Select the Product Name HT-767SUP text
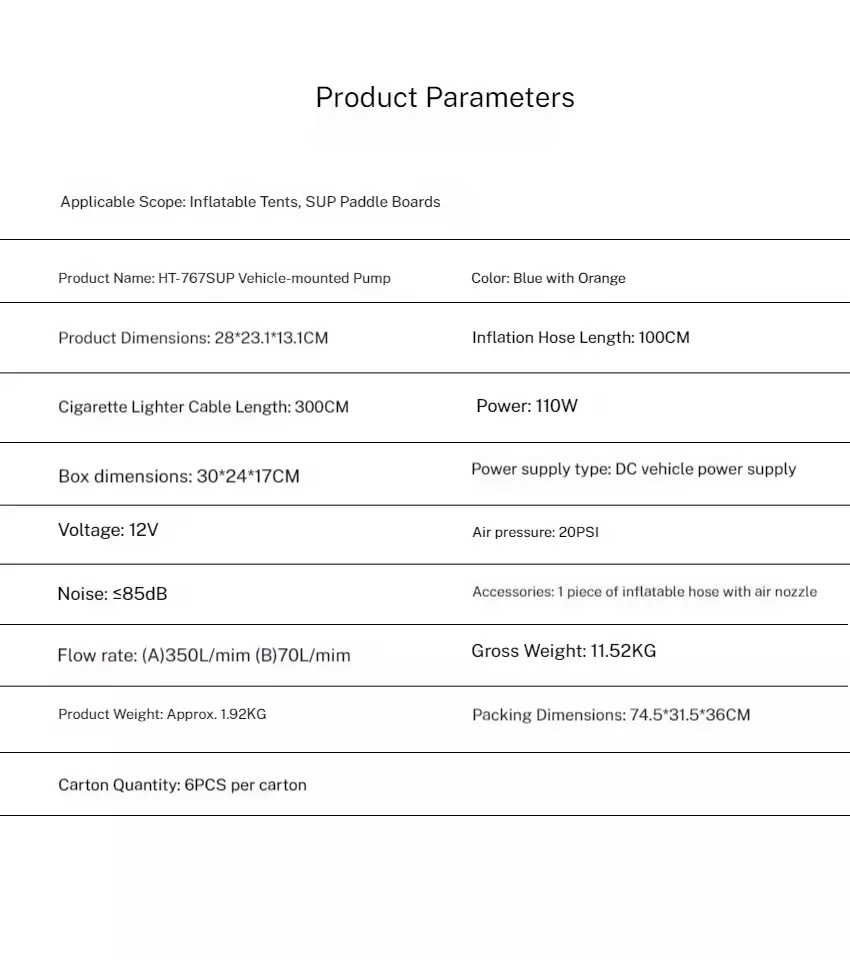This screenshot has height=960, width=850. (224, 278)
